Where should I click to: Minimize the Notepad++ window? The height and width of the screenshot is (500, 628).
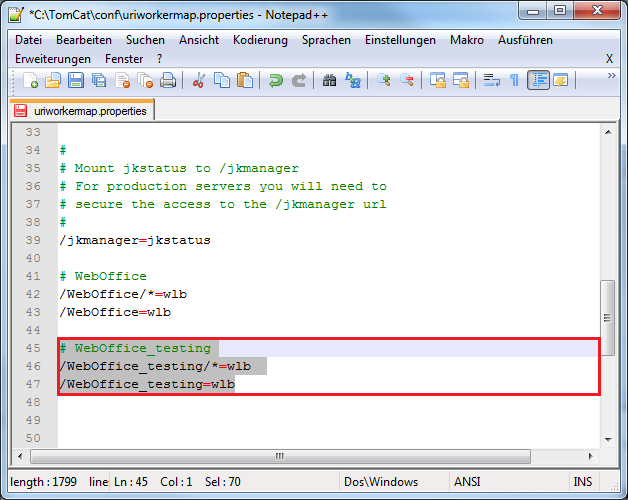(x=533, y=11)
